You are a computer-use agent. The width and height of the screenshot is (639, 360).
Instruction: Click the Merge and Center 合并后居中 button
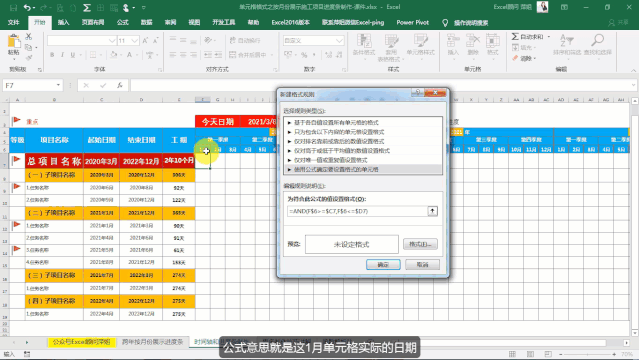pyautogui.click(x=248, y=55)
